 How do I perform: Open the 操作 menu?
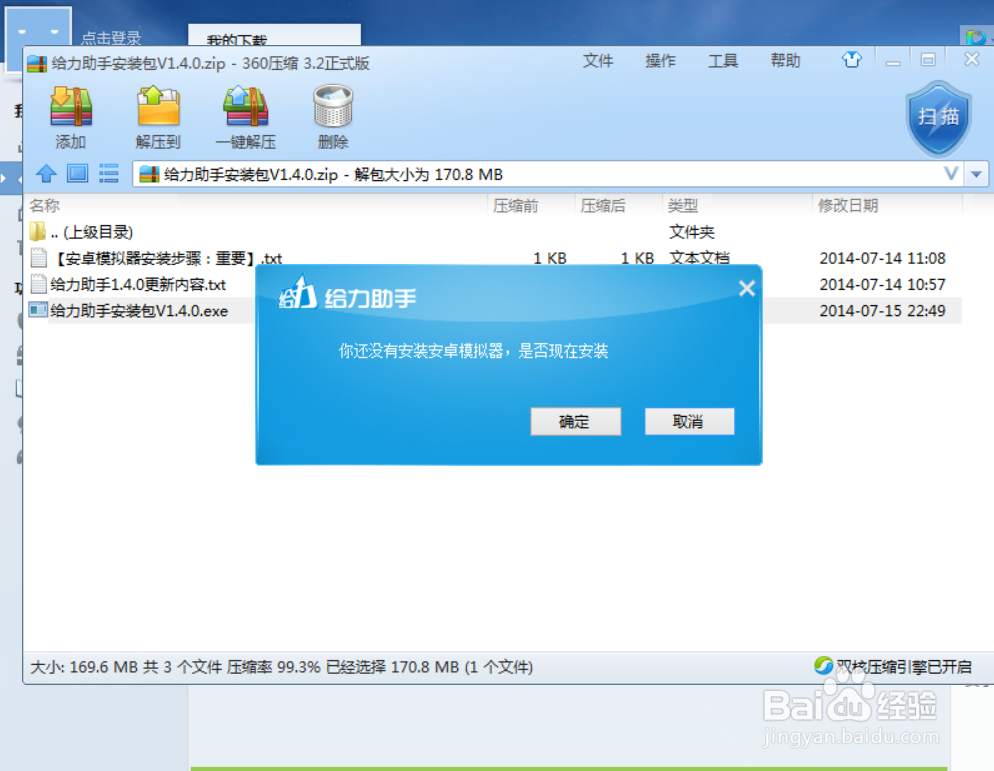coord(660,61)
